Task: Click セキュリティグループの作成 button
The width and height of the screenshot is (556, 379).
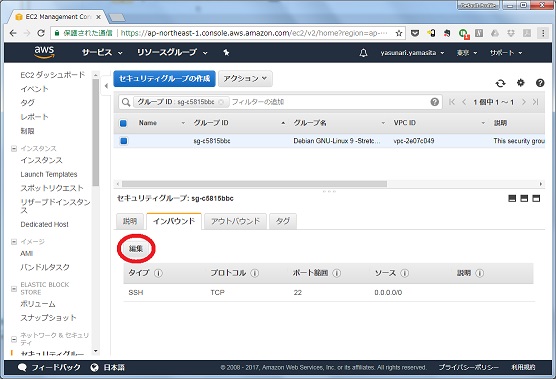Action: click(x=164, y=79)
